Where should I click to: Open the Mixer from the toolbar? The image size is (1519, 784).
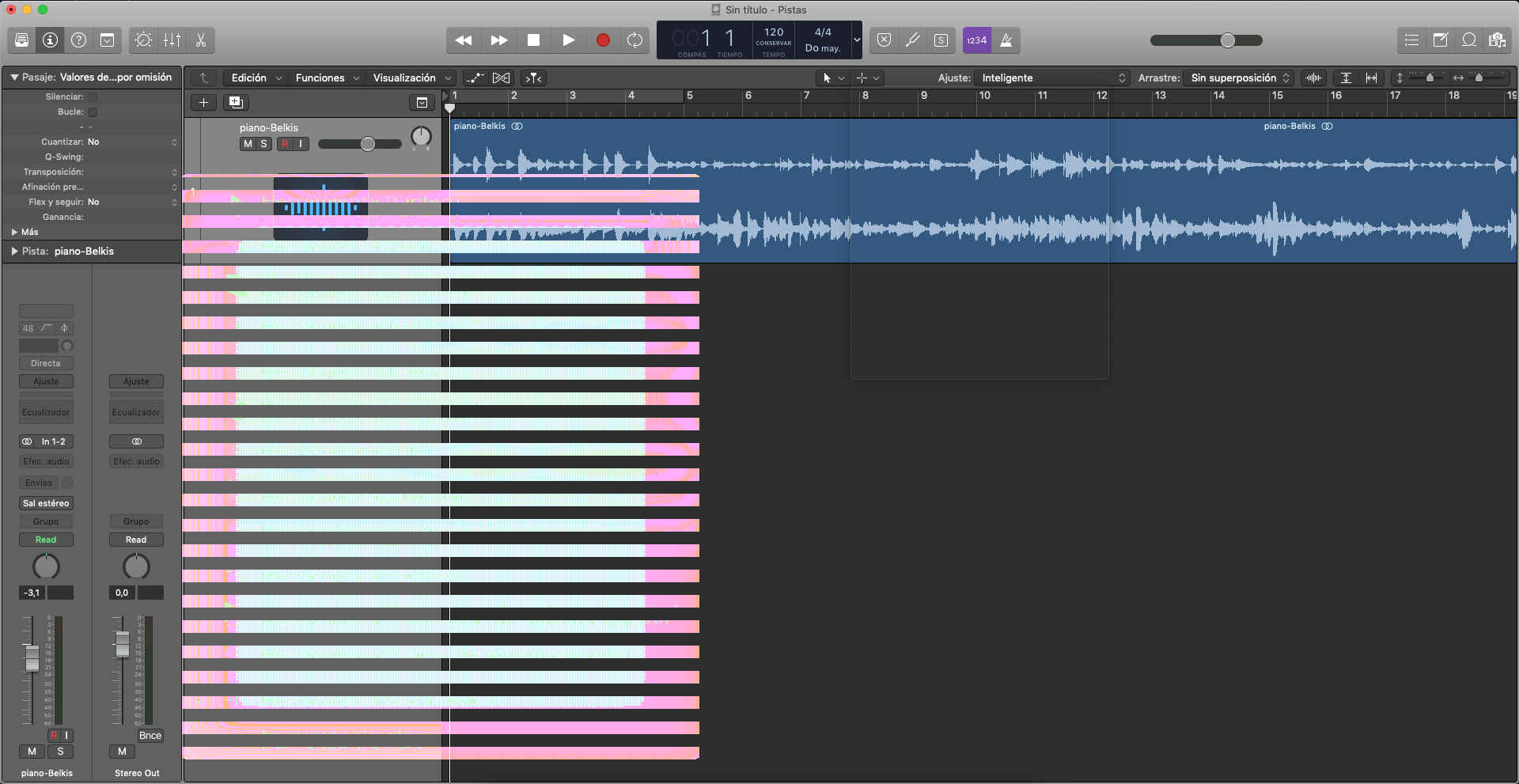point(172,40)
